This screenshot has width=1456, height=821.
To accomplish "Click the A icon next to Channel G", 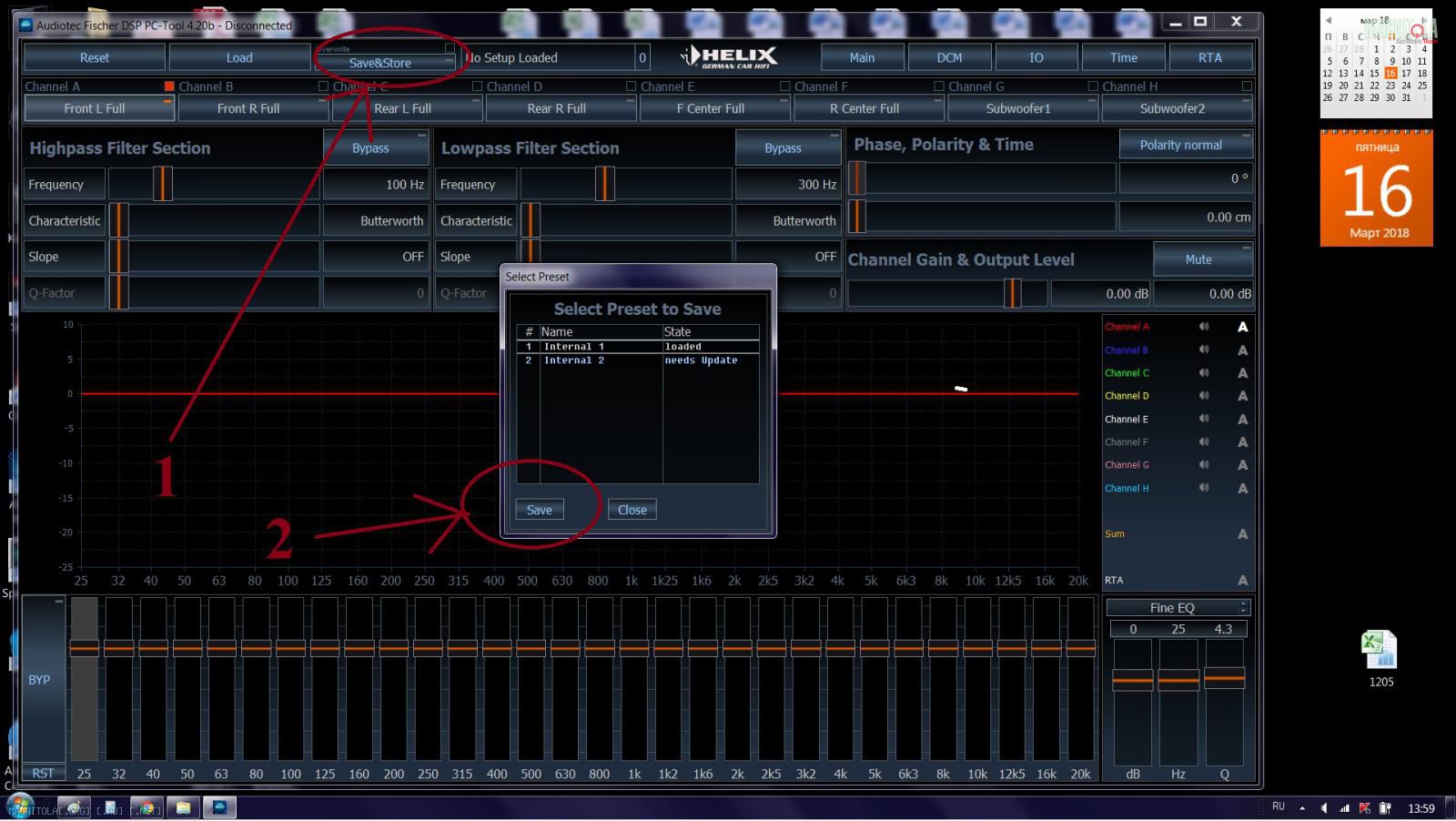I will point(1242,465).
